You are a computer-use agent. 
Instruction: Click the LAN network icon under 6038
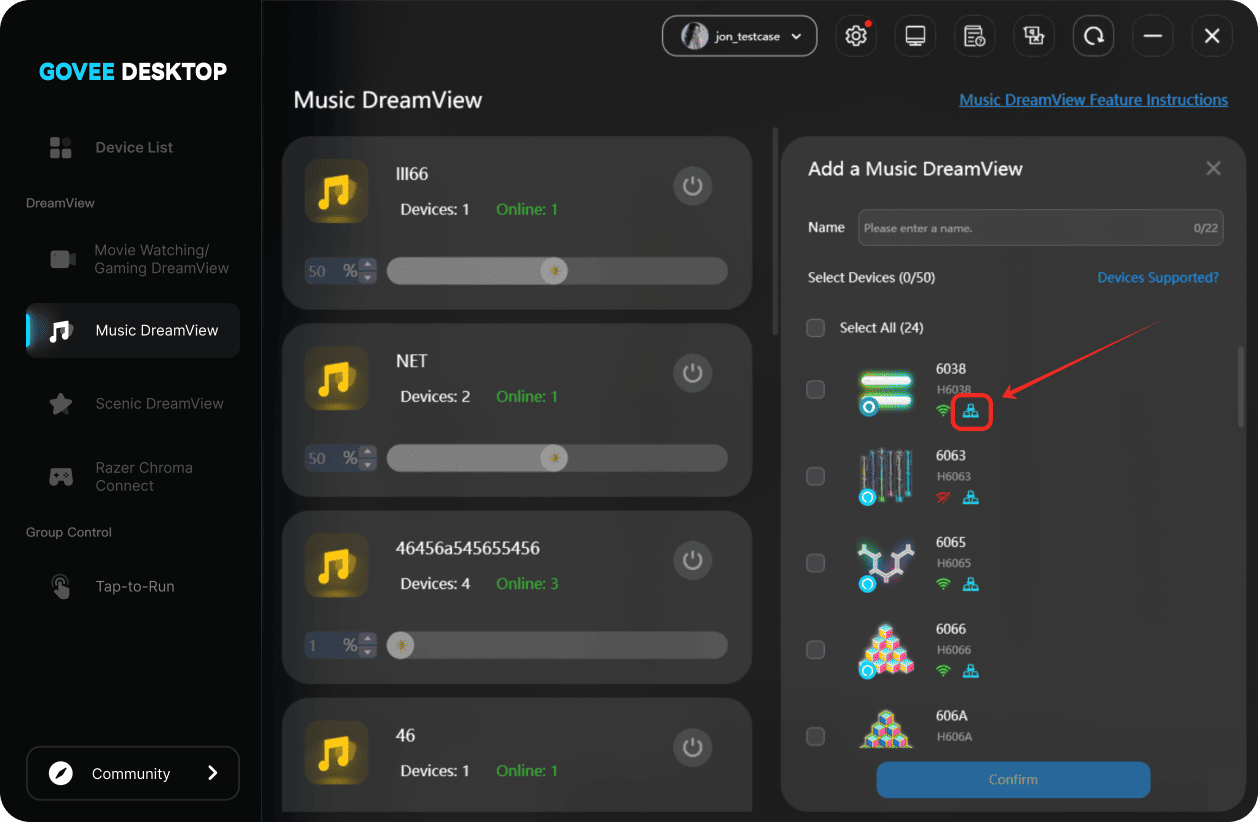[970, 411]
